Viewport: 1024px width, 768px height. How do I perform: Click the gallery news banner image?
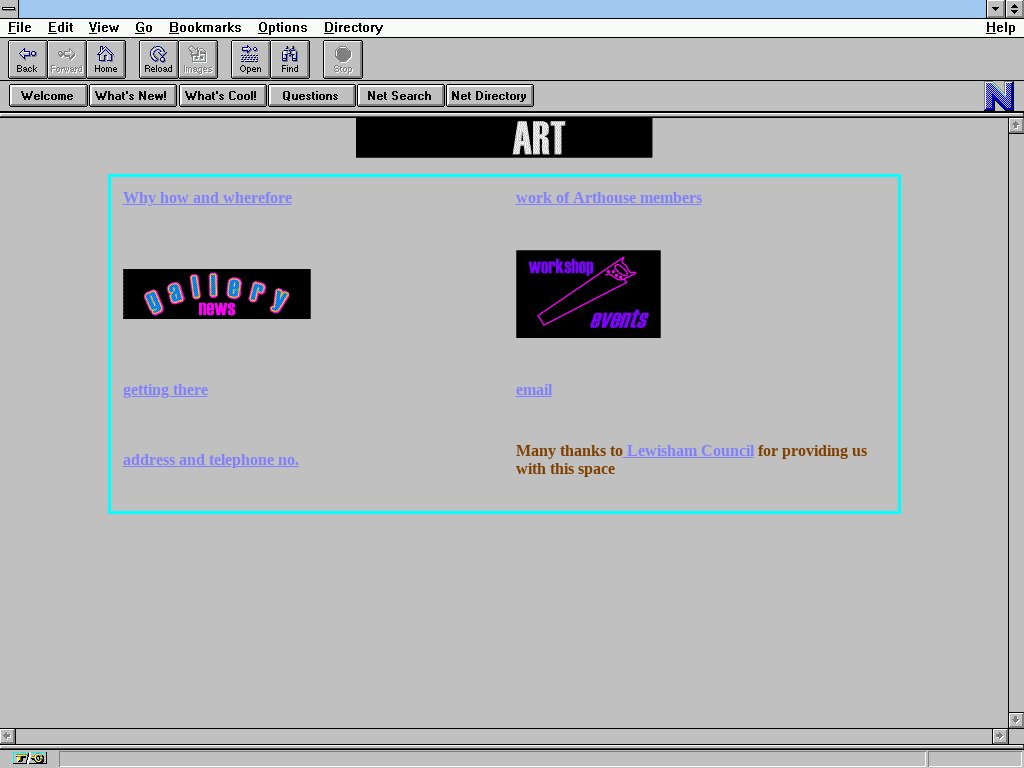[216, 294]
